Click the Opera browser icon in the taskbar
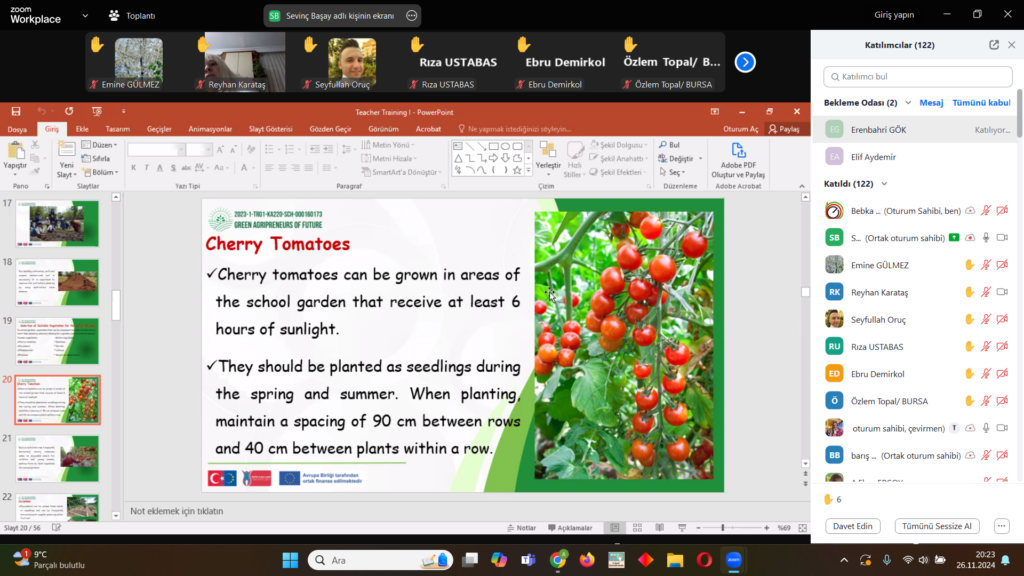This screenshot has height=576, width=1024. [704, 559]
